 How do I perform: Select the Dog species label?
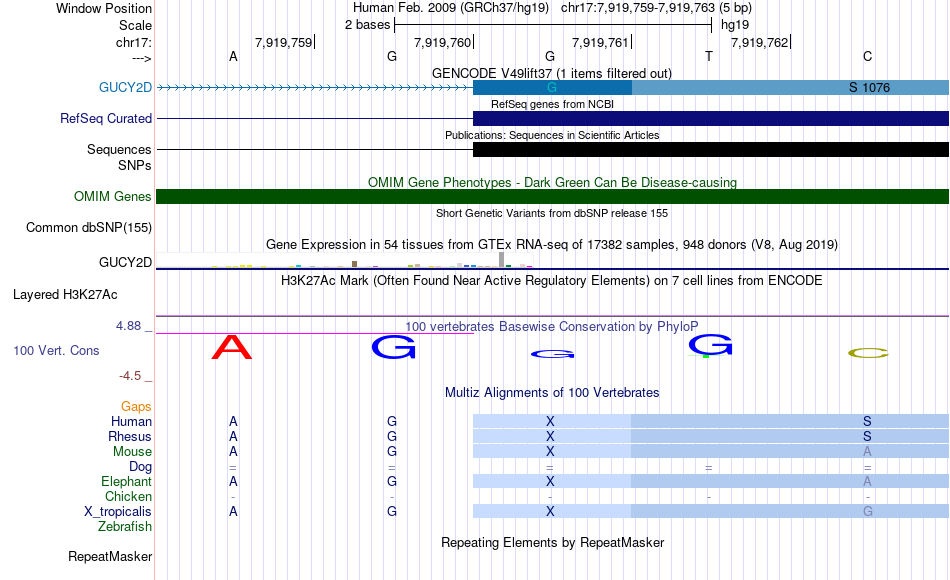(x=140, y=467)
